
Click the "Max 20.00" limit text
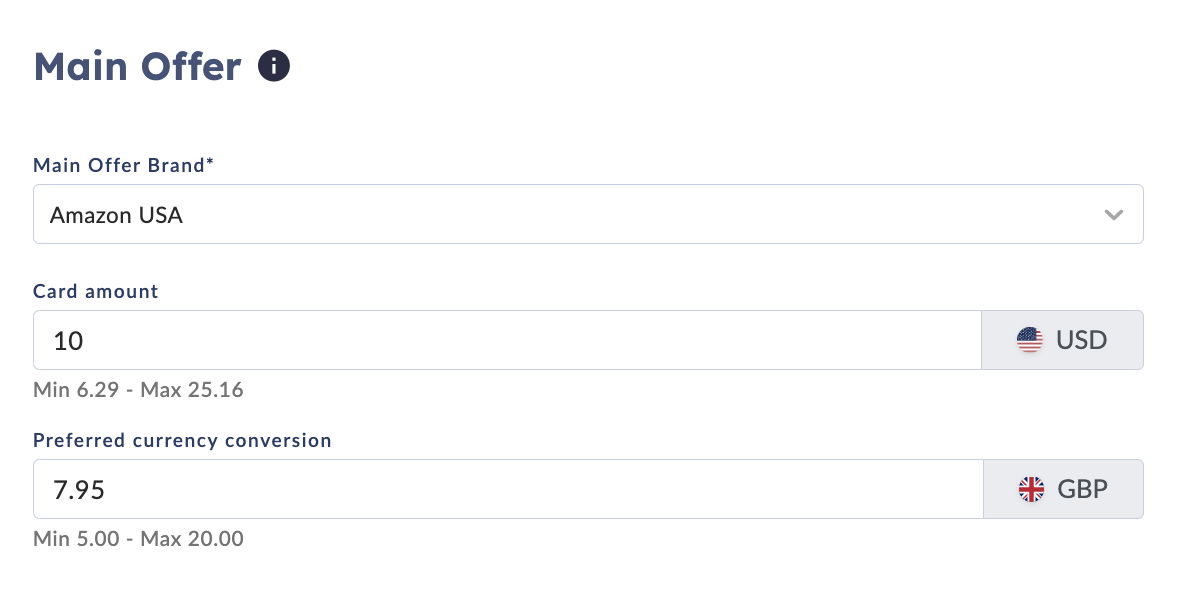[192, 539]
